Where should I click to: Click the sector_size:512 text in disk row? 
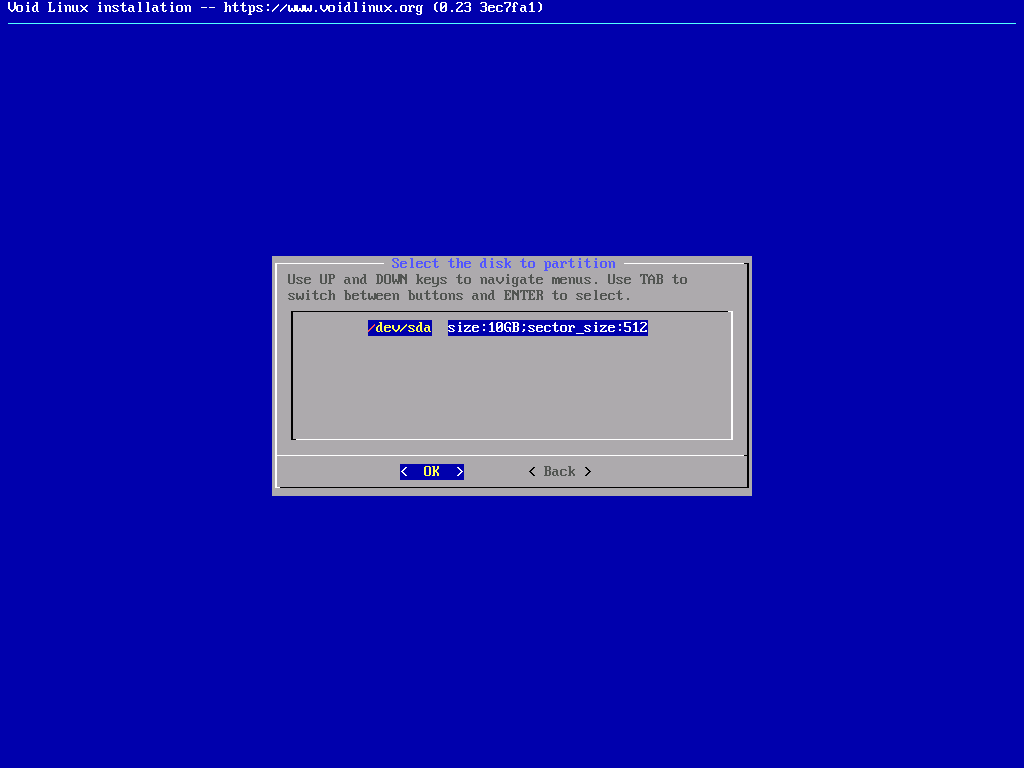click(x=588, y=328)
